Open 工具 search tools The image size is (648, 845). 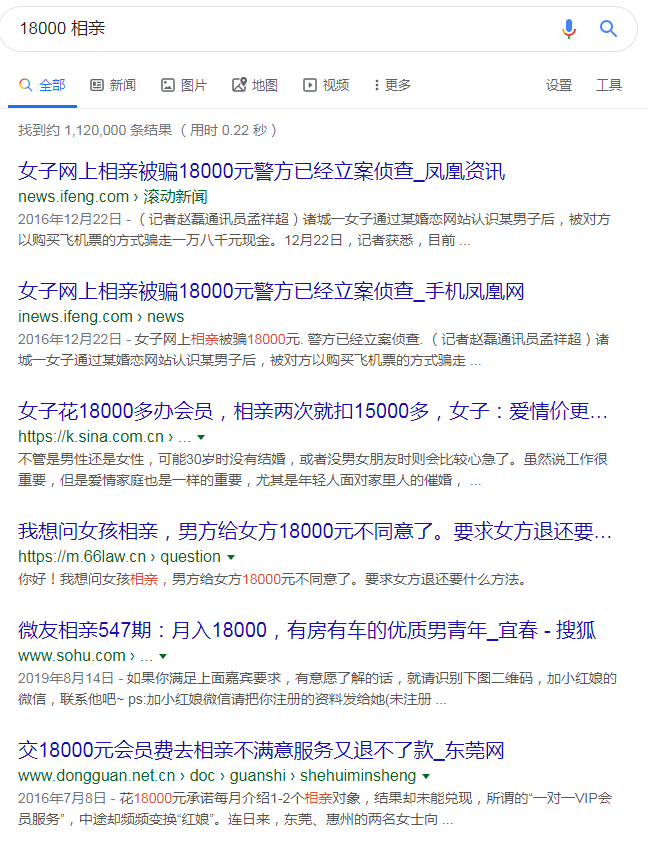tap(609, 85)
